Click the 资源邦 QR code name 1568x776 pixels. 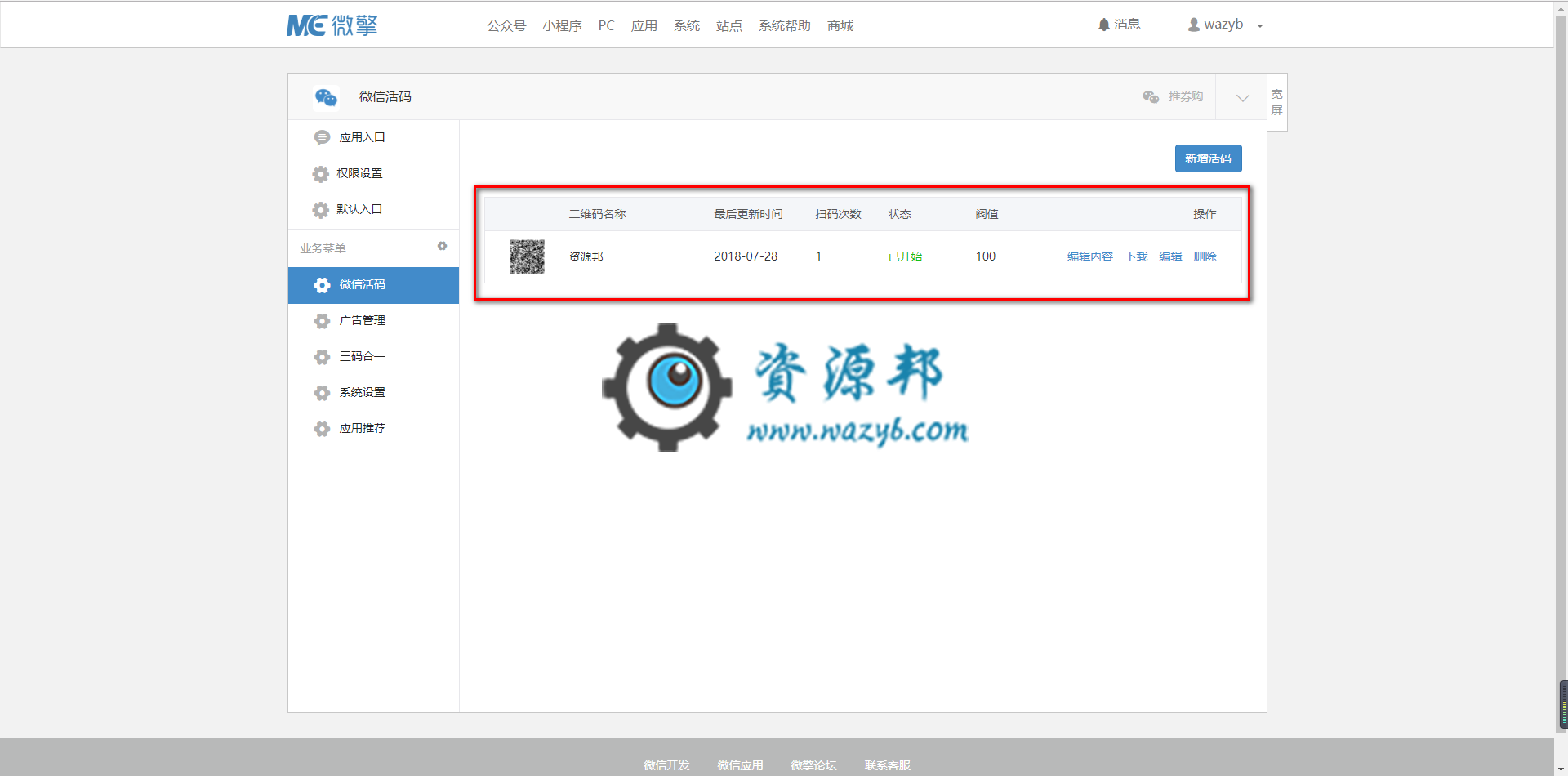click(586, 256)
